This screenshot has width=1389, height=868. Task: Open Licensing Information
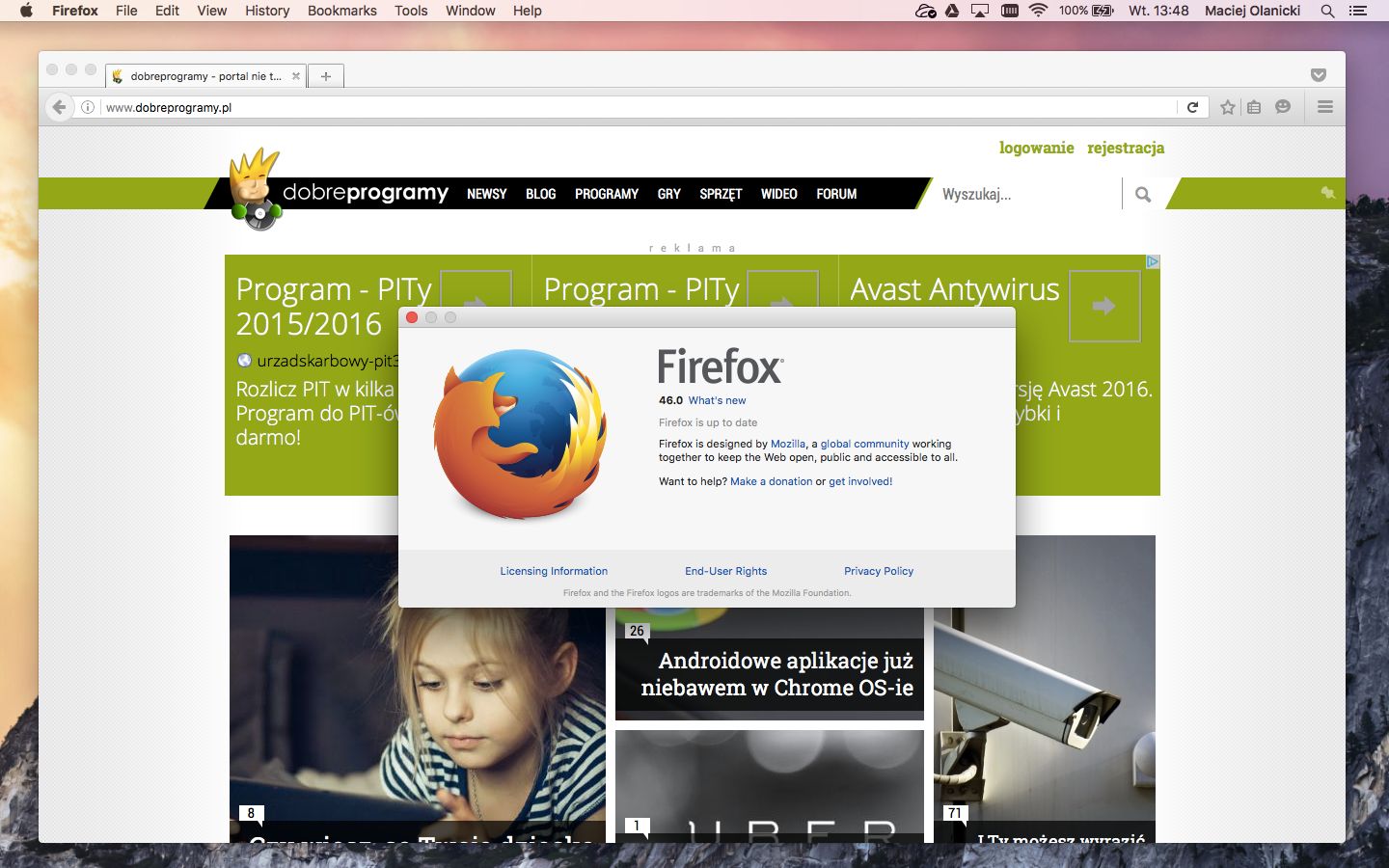[x=554, y=571]
